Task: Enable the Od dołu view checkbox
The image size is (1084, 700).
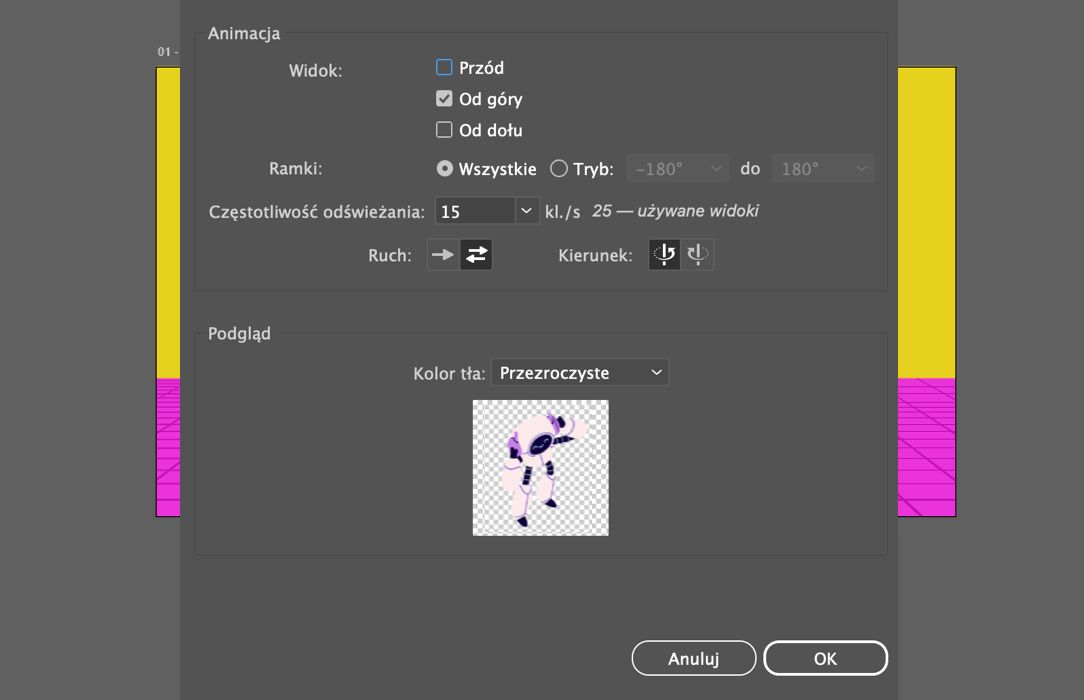Action: (x=445, y=130)
